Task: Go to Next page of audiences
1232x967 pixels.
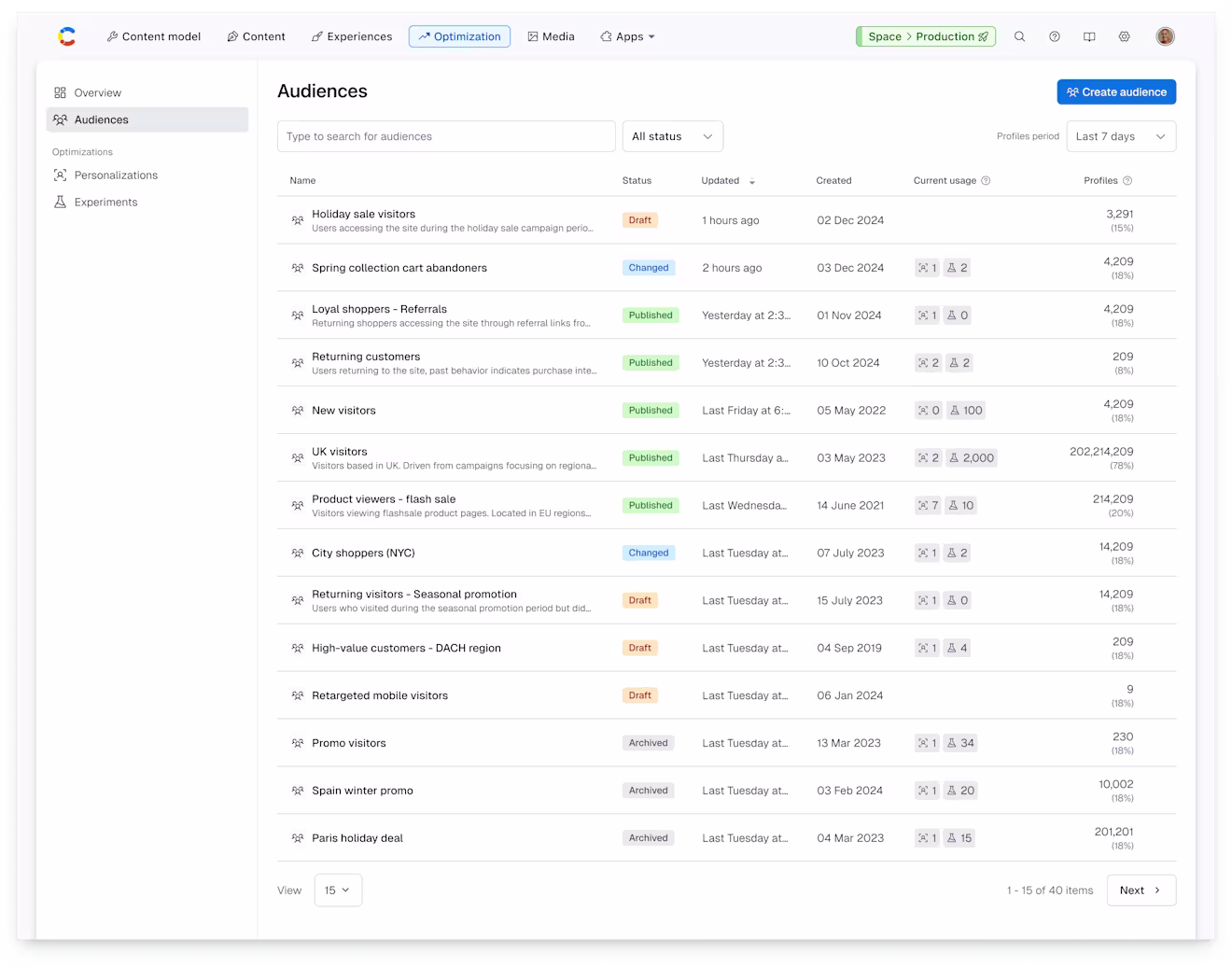Action: coord(1141,890)
